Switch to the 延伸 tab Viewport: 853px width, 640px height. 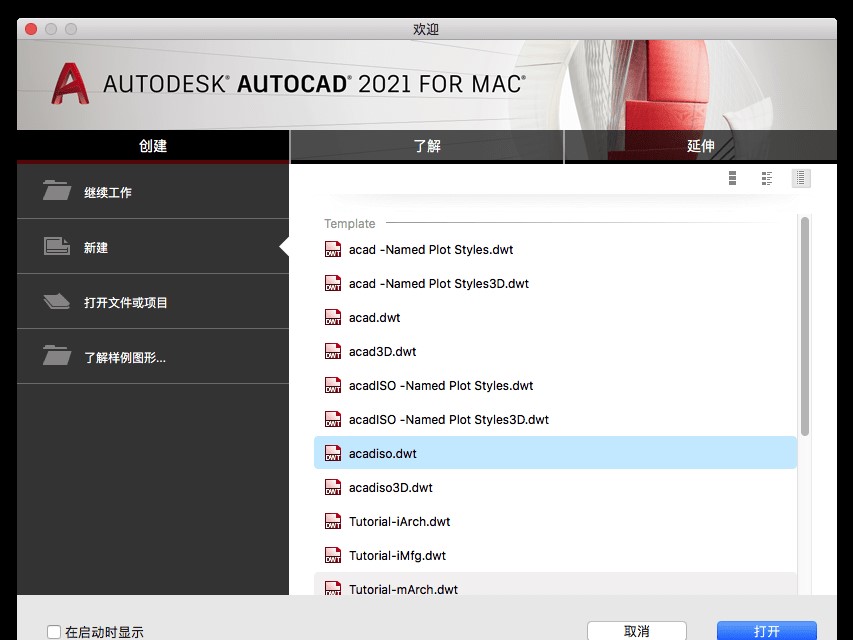pos(701,146)
